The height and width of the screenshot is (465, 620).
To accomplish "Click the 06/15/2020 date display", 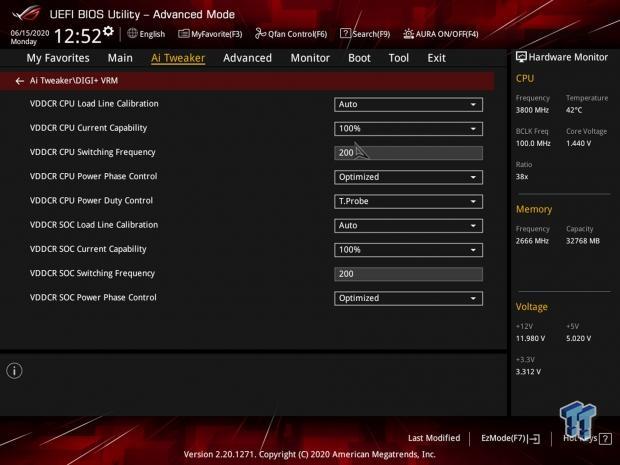I will (x=30, y=33).
